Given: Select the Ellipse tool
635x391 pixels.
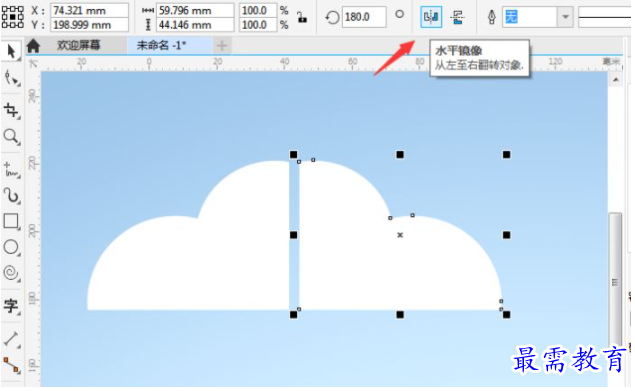Looking at the screenshot, I should click(11, 247).
